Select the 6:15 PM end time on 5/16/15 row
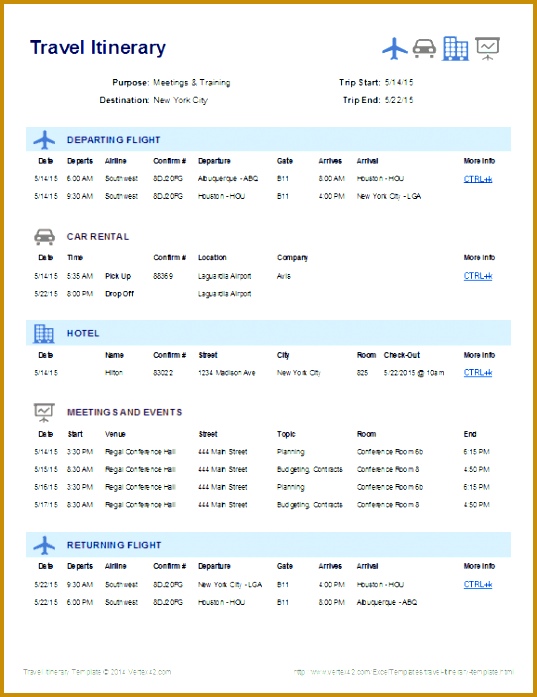Viewport: 537px width, 697px height. pos(476,487)
